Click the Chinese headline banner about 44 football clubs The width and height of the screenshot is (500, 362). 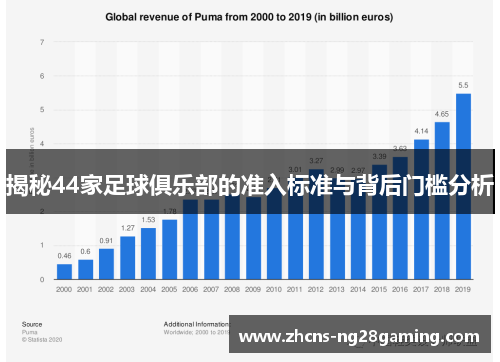pos(250,182)
